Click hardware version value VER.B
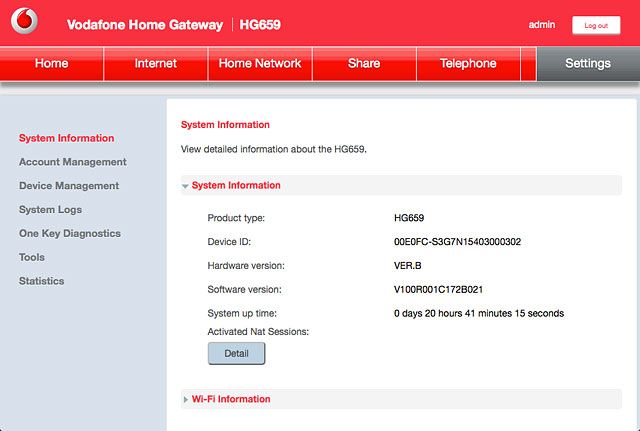 point(407,266)
